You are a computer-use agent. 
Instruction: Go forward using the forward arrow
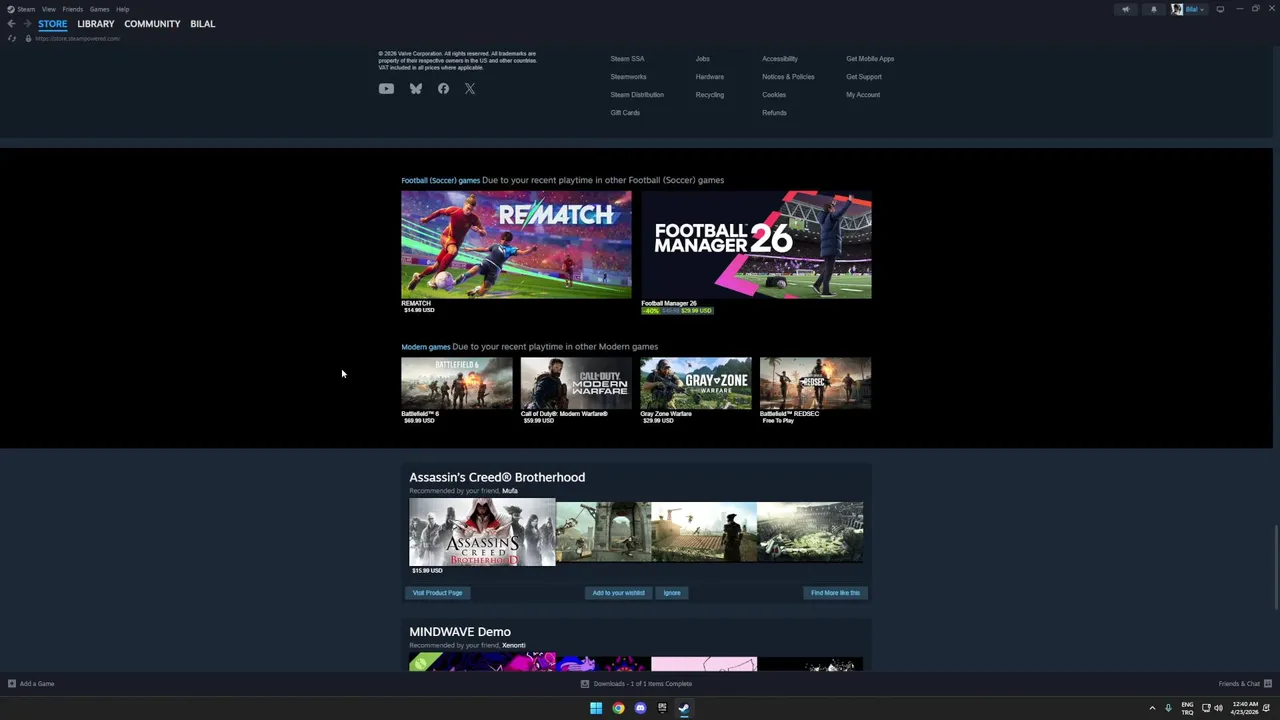27,24
